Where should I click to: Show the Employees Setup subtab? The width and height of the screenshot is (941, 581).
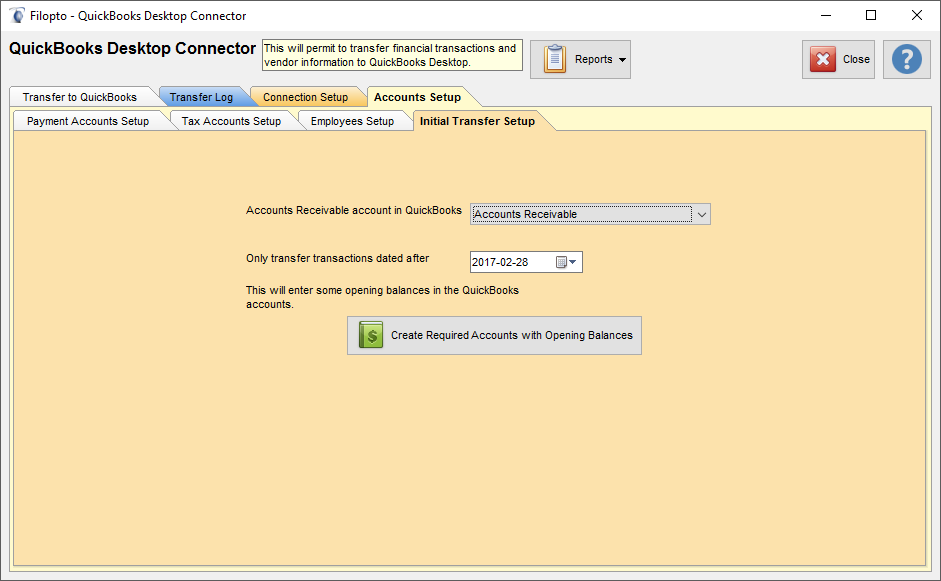click(x=352, y=121)
